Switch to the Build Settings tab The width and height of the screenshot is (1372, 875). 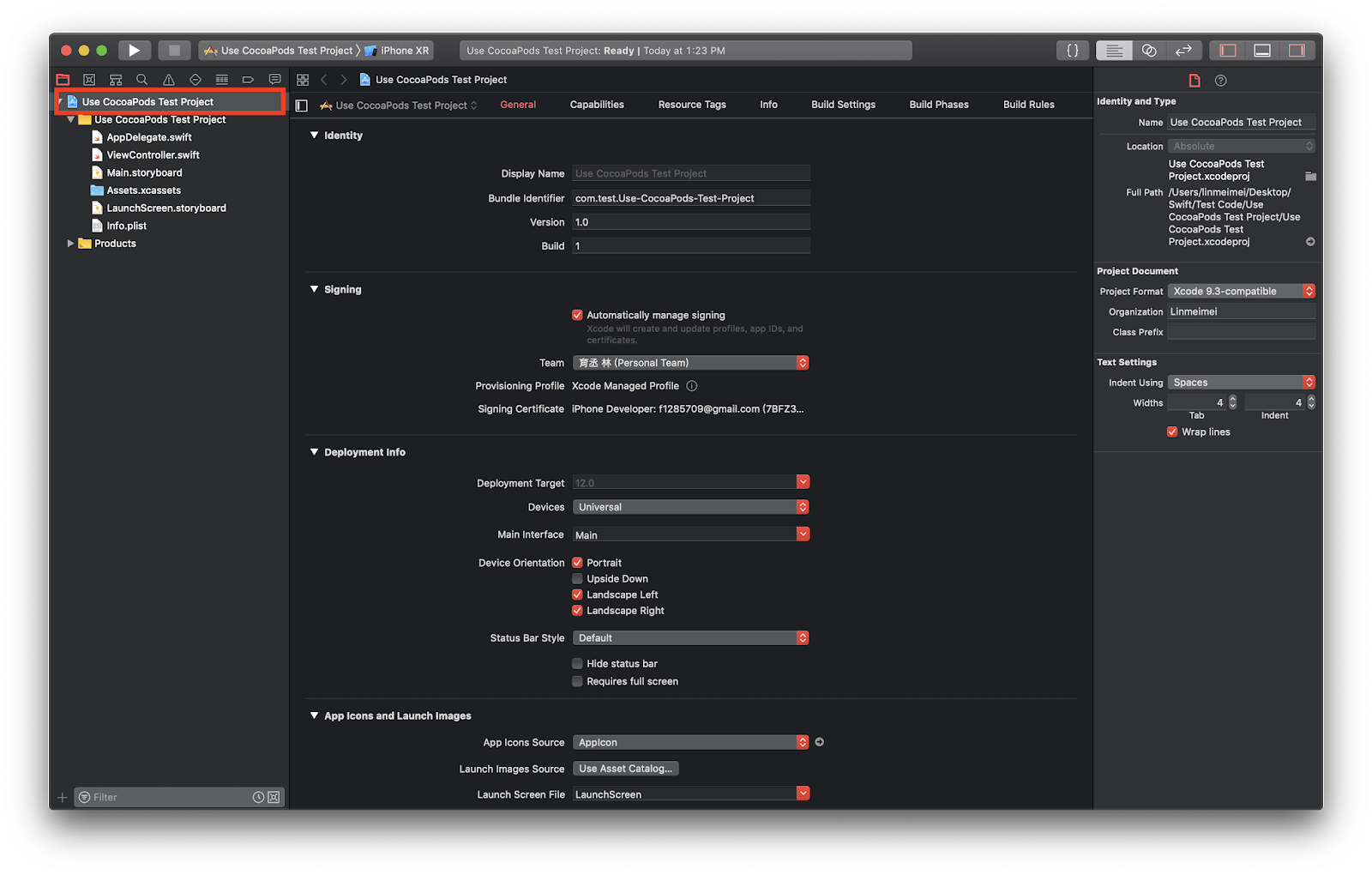pos(843,105)
